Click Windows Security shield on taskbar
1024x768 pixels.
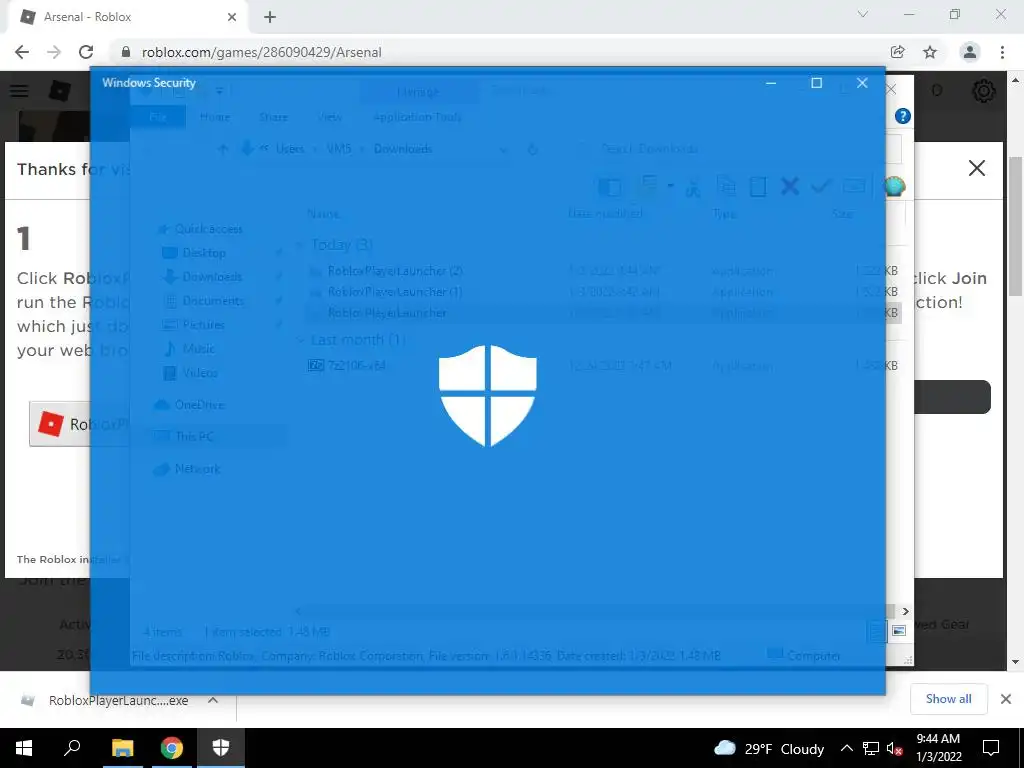tap(221, 748)
